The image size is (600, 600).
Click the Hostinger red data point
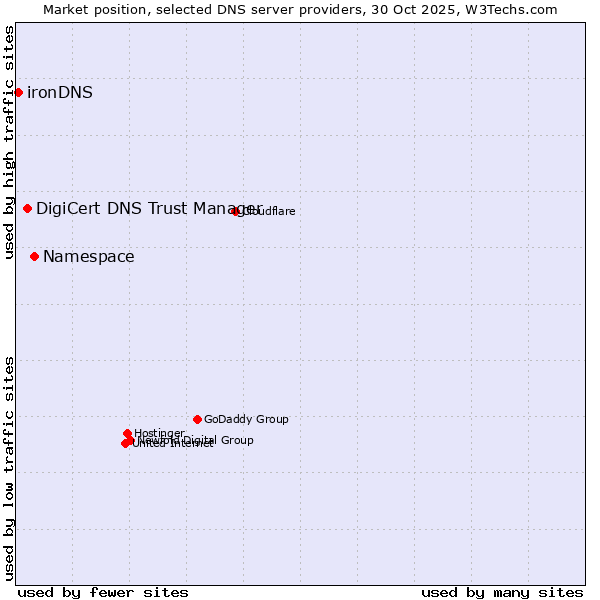point(127,433)
